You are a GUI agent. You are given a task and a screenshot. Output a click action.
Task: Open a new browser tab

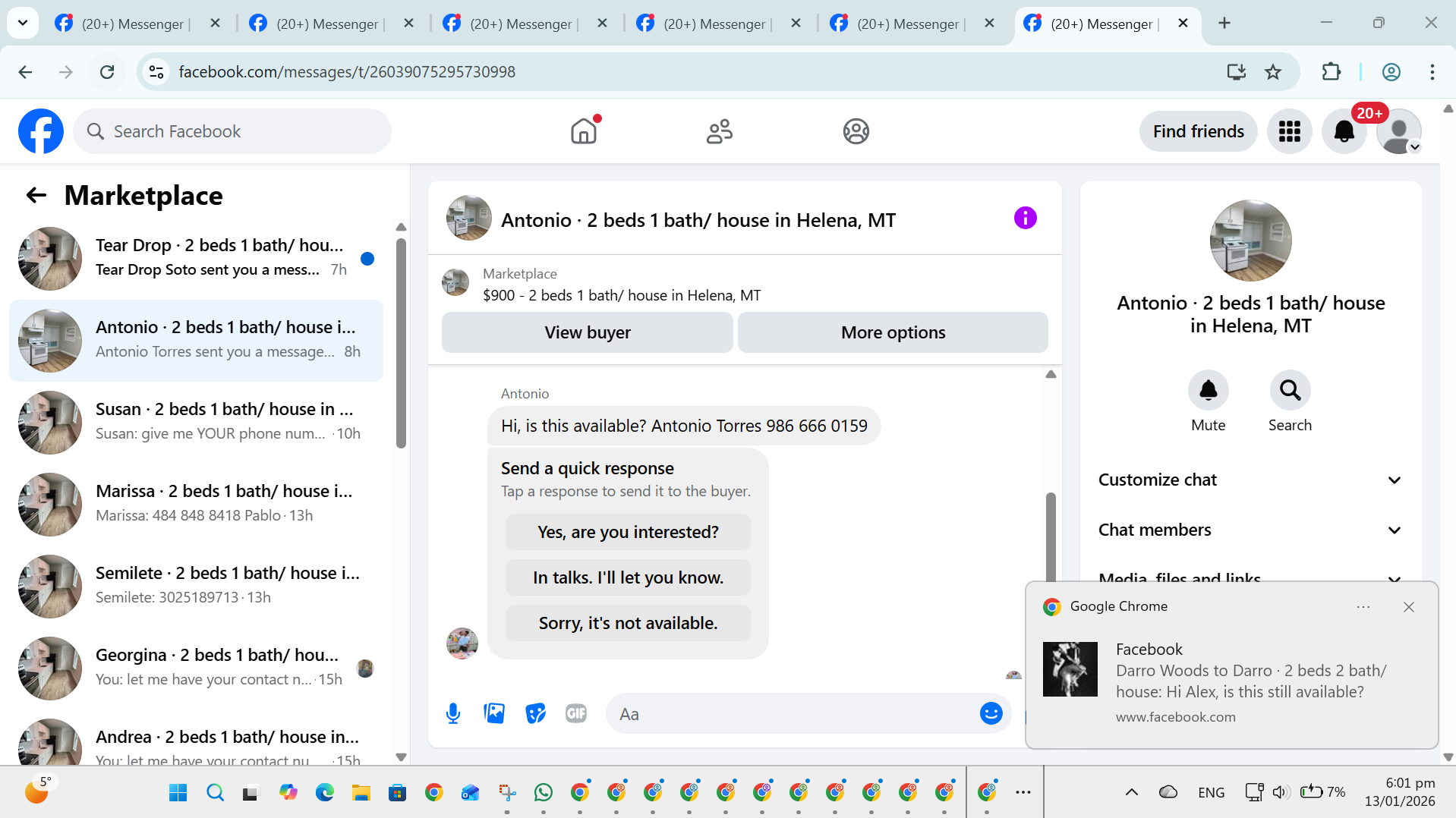tap(1224, 24)
